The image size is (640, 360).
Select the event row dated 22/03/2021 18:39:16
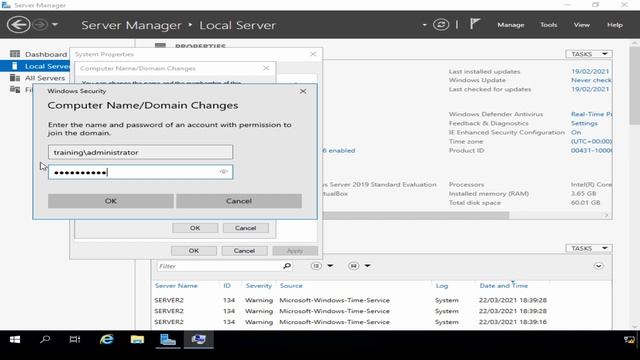(x=381, y=322)
